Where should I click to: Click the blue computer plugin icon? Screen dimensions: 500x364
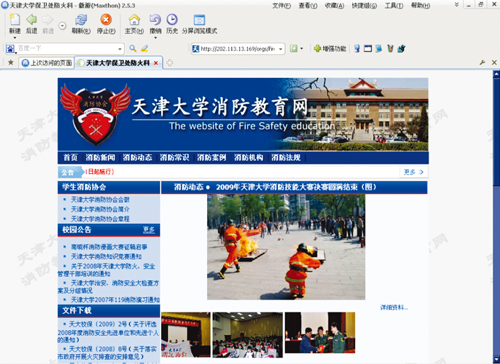tap(357, 49)
